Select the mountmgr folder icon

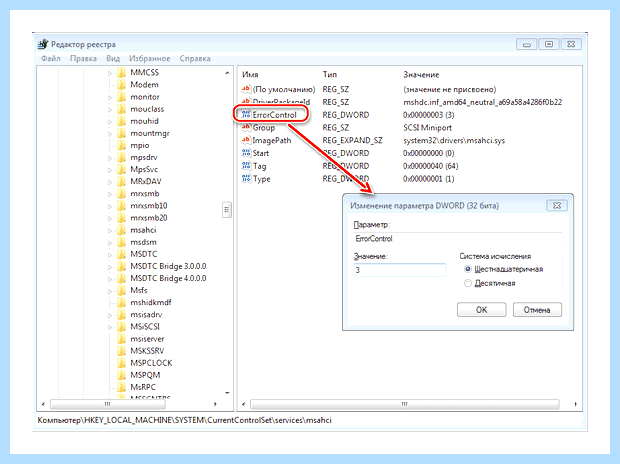pos(122,133)
